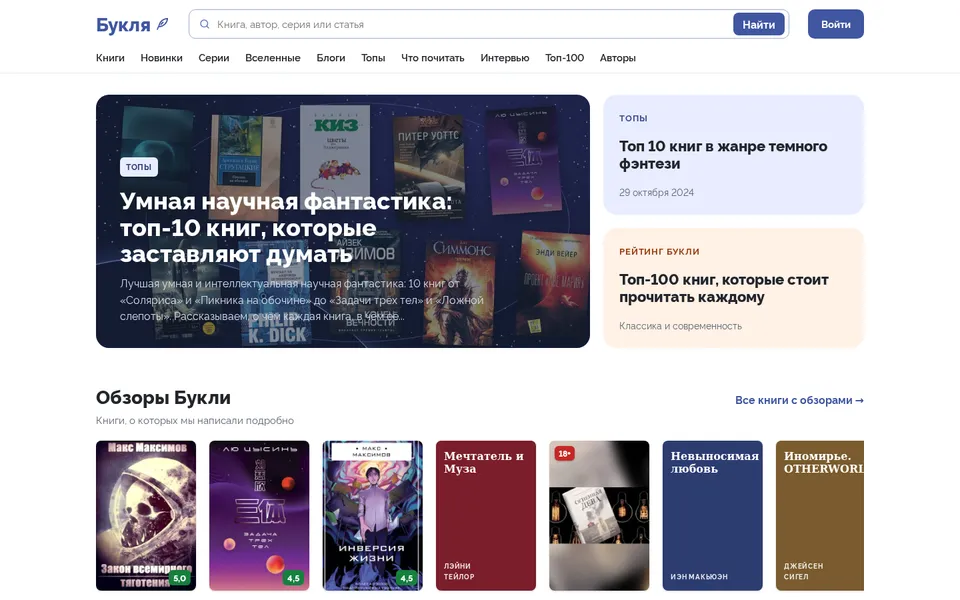Open Топ-100 книг, которые стоит прочитать каждому
The image size is (960, 600).
coord(724,288)
